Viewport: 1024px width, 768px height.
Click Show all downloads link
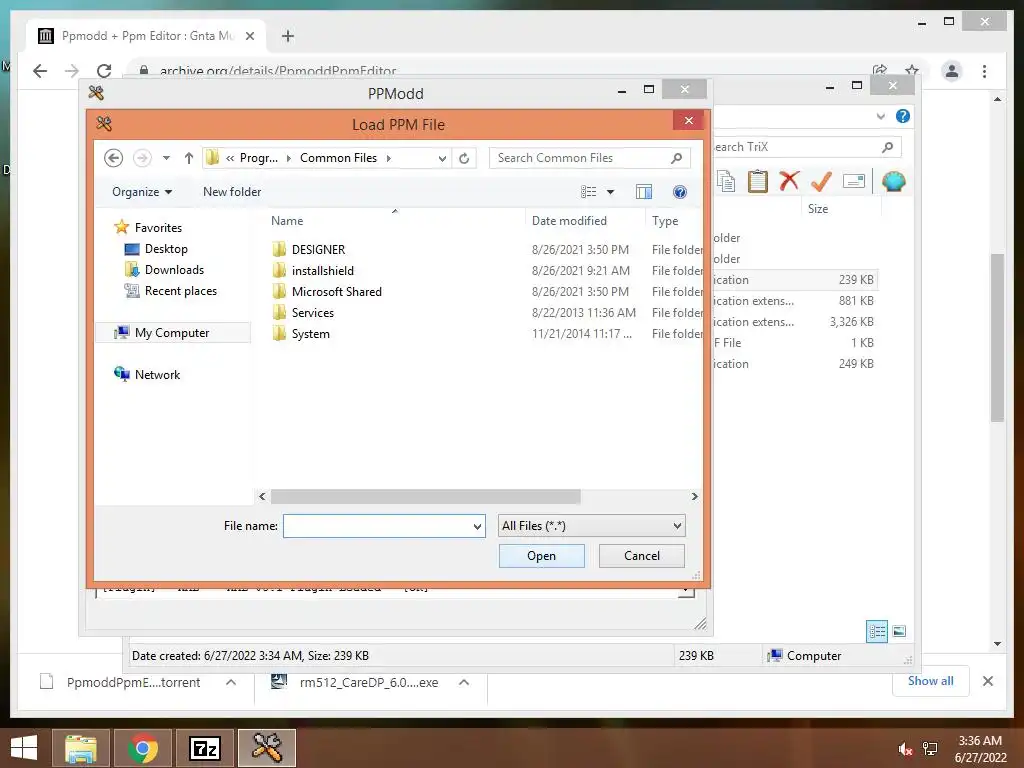930,680
